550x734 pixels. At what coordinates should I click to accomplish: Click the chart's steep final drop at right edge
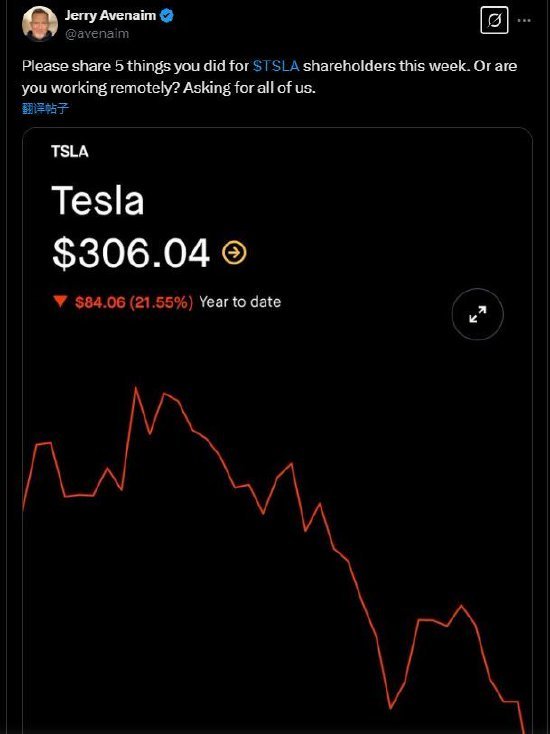pyautogui.click(x=521, y=717)
